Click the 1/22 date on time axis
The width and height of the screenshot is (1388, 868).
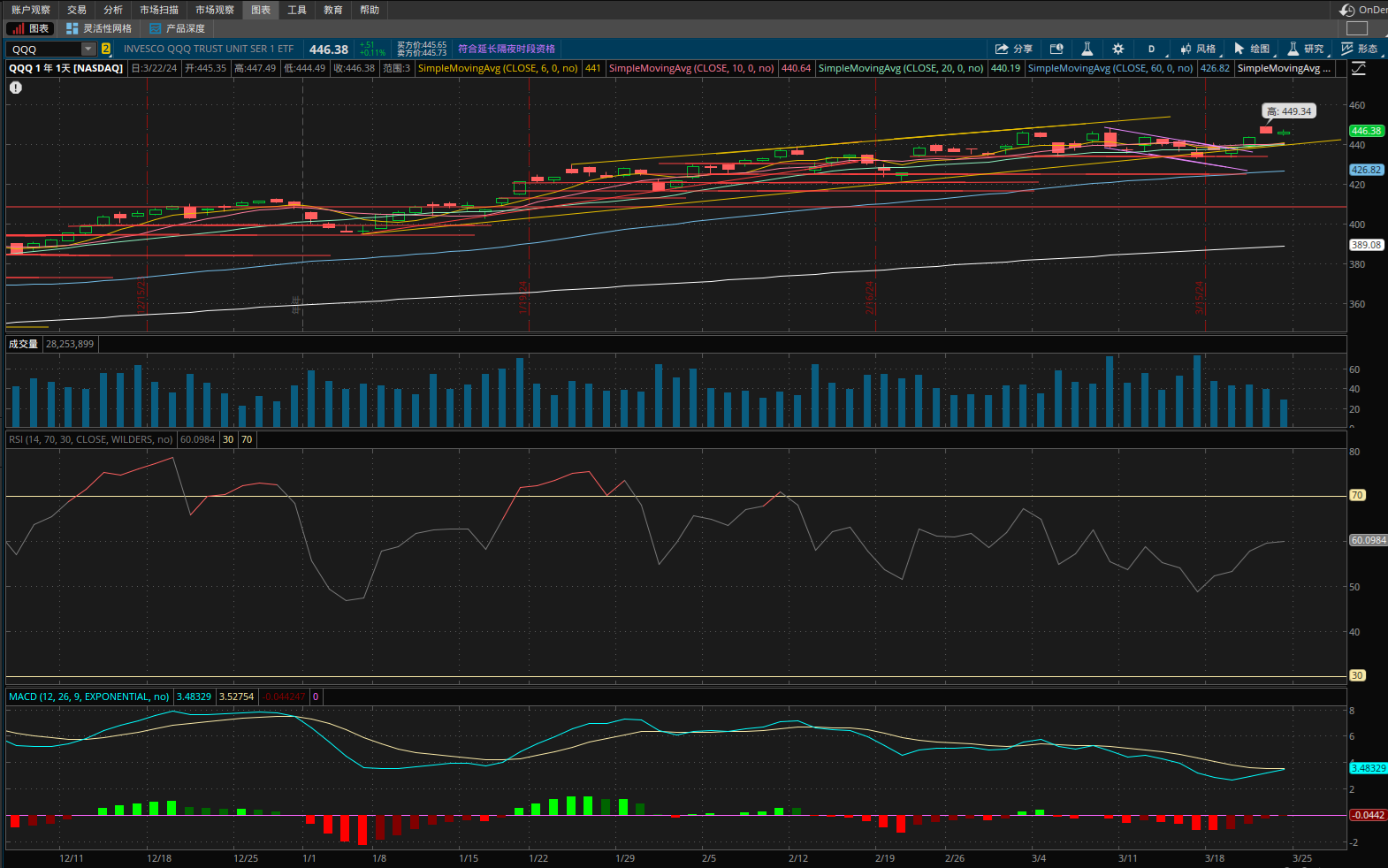(x=538, y=858)
